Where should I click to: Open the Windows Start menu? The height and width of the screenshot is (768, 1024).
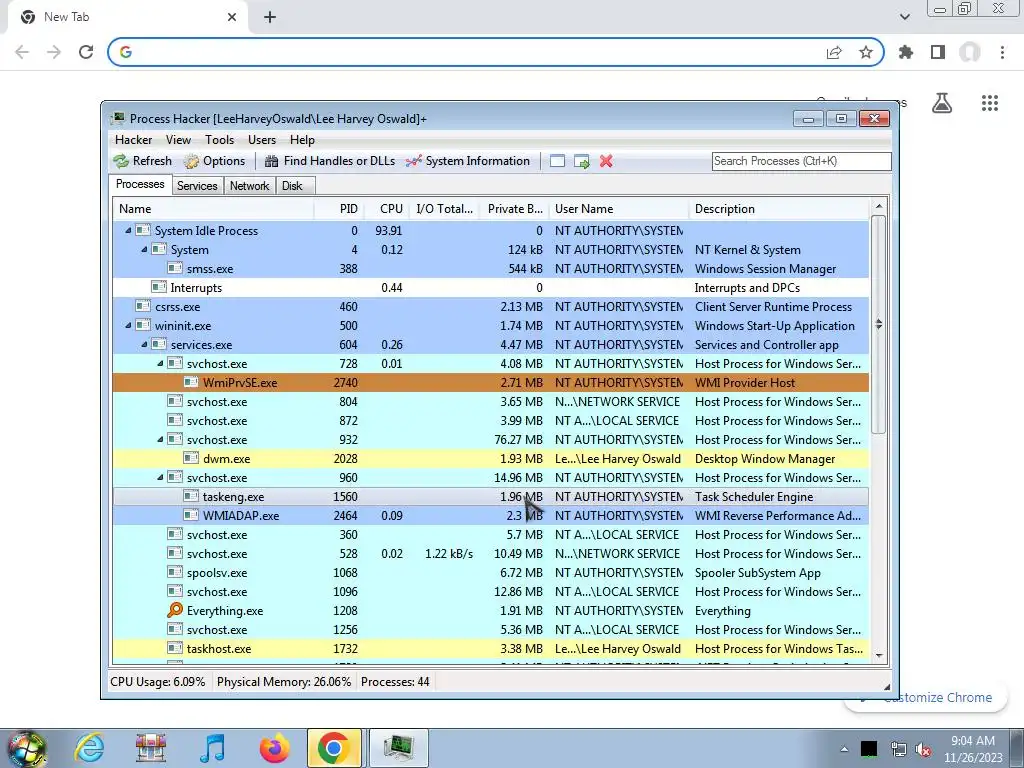[27, 749]
